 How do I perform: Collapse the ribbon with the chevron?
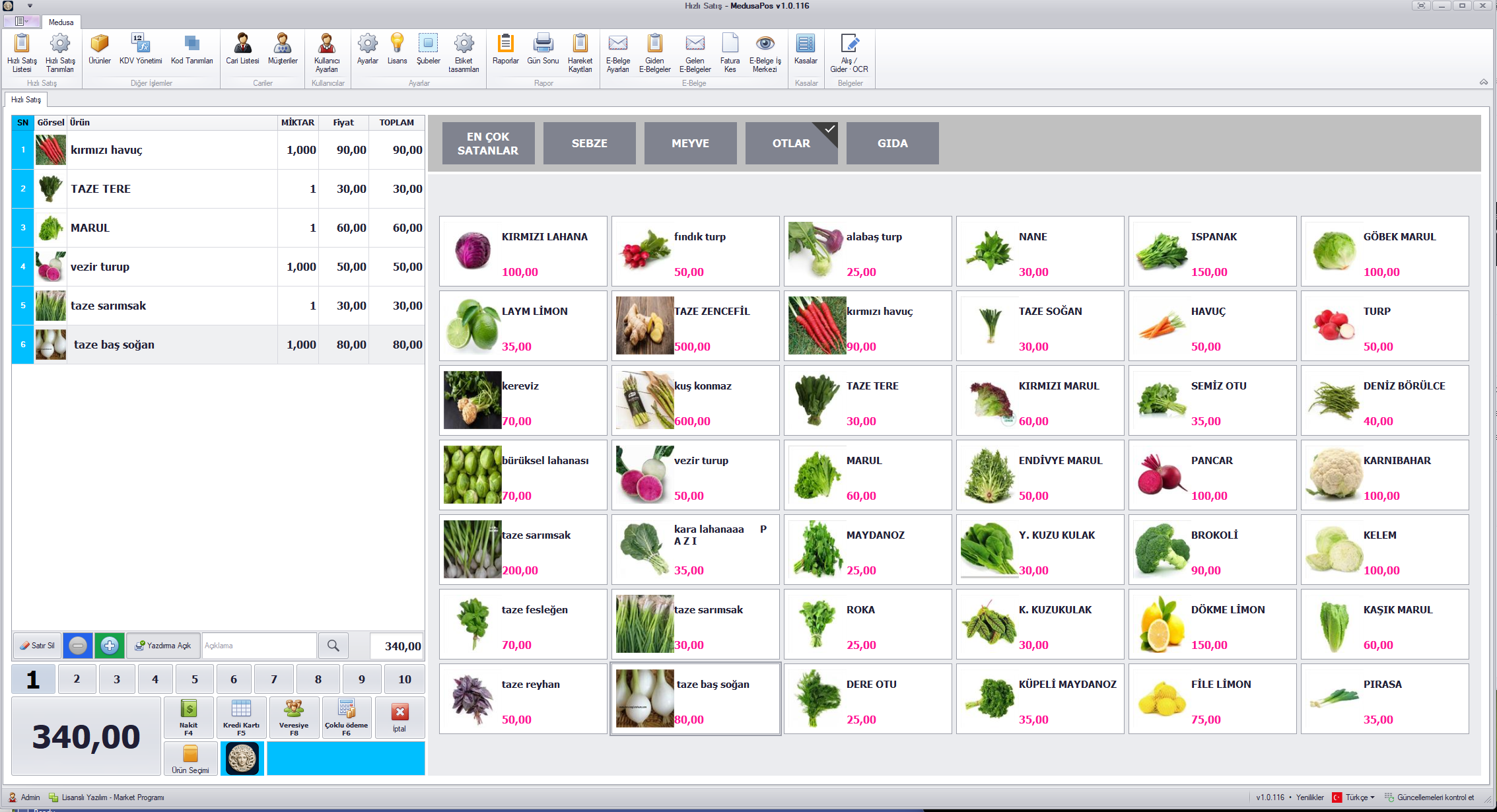click(x=1483, y=83)
